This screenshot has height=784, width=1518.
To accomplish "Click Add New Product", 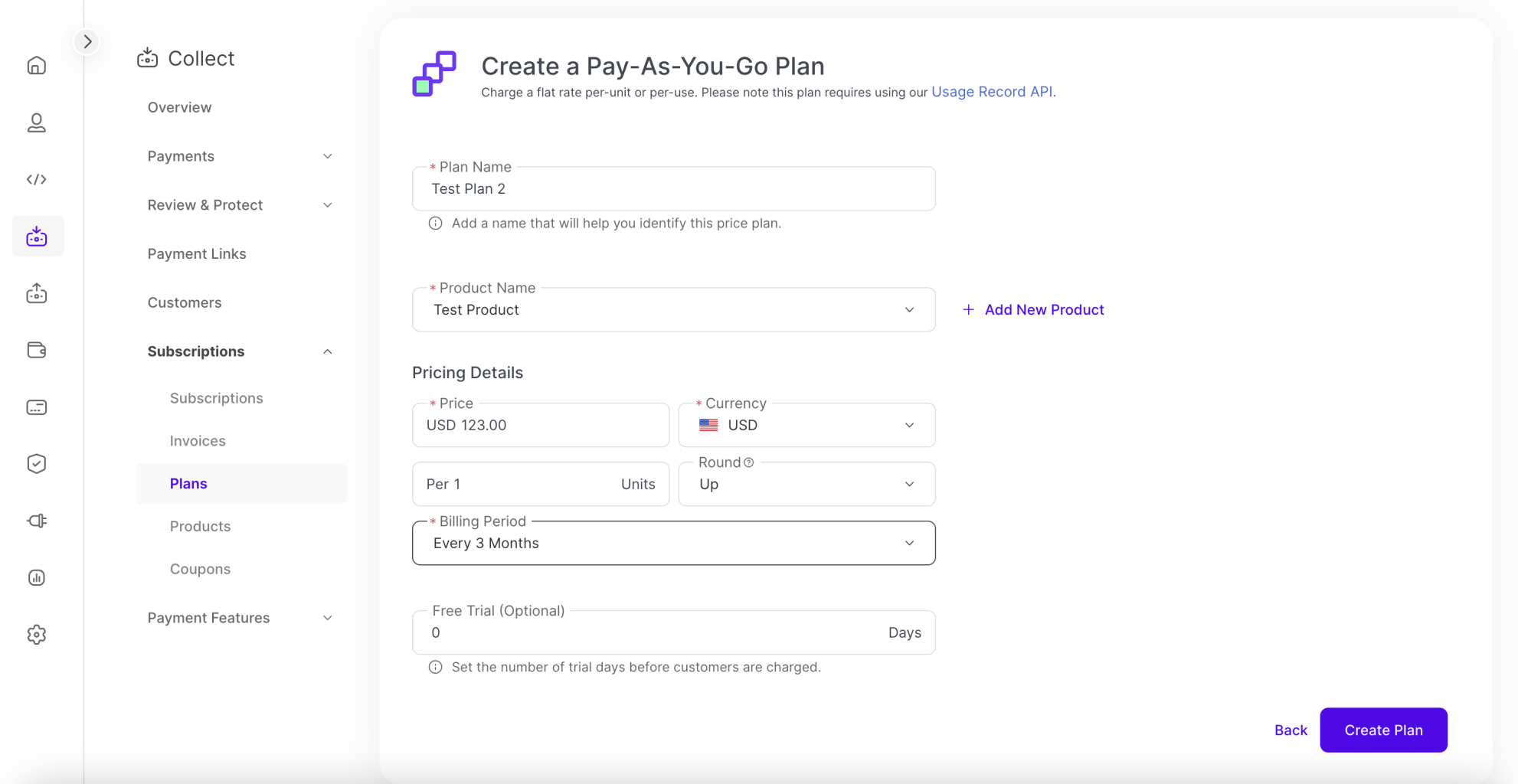I will pos(1033,310).
